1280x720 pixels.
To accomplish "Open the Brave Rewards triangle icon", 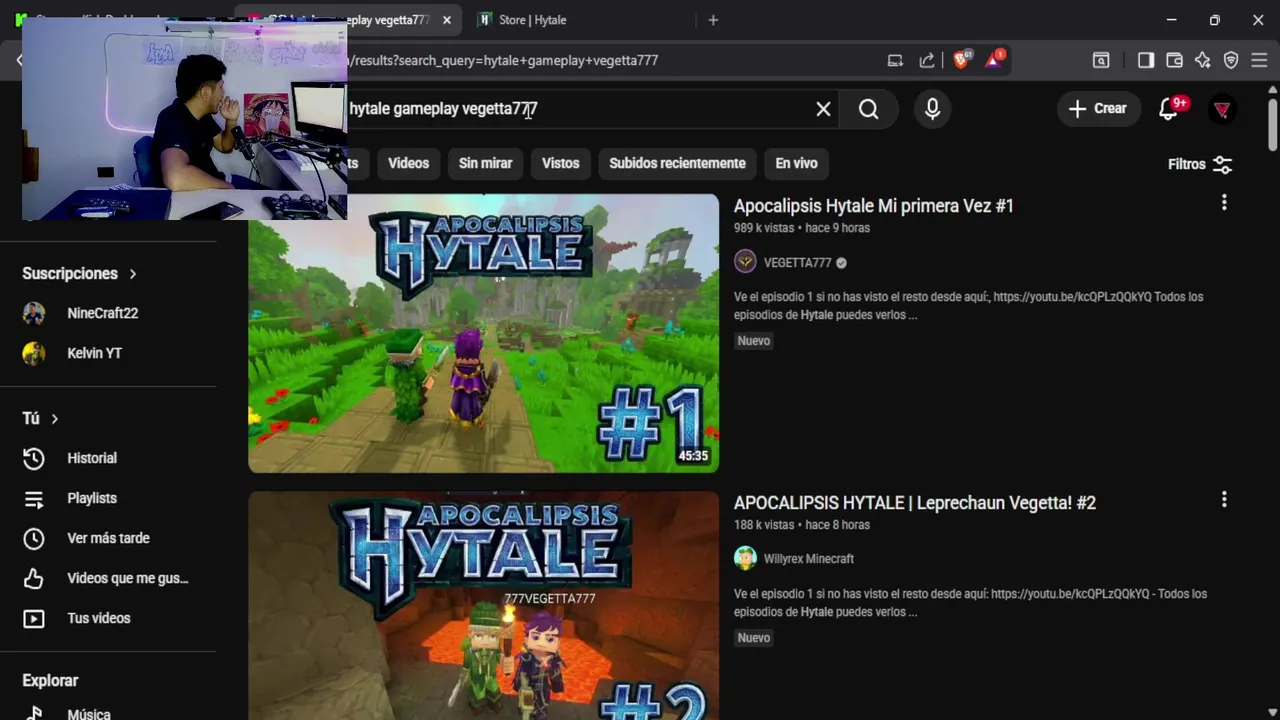I will click(994, 60).
